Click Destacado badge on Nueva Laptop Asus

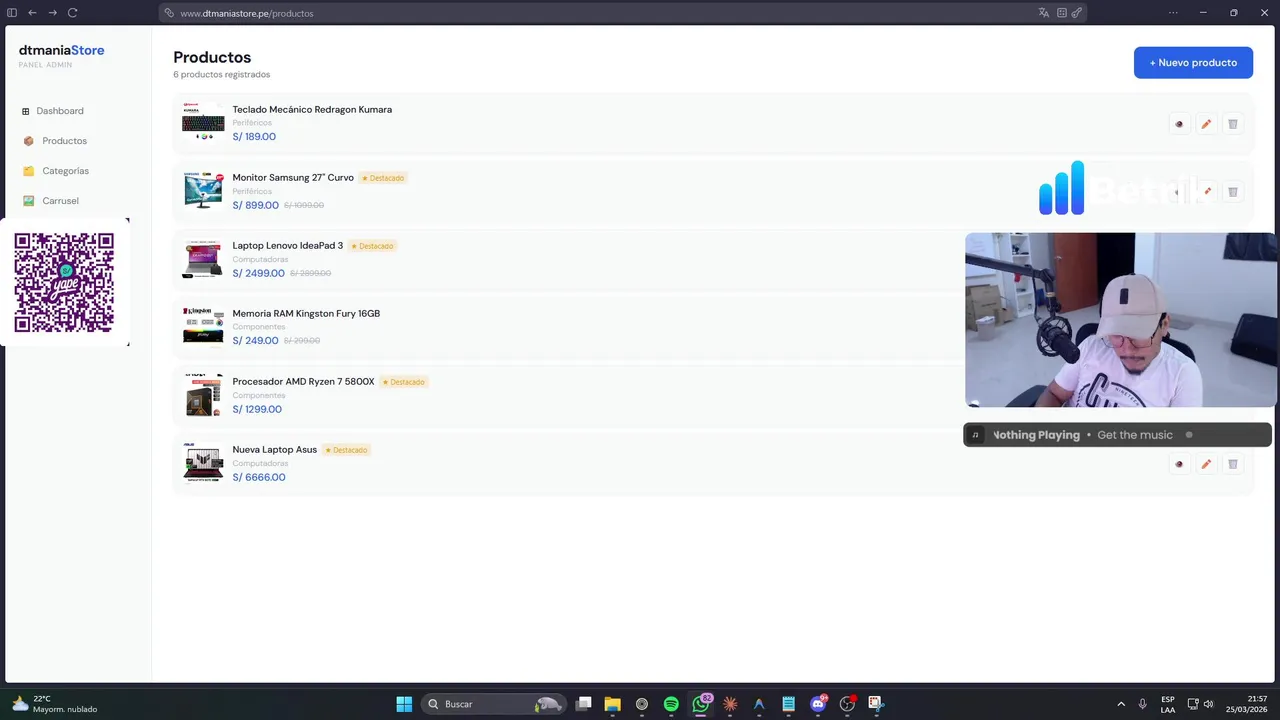pyautogui.click(x=346, y=450)
